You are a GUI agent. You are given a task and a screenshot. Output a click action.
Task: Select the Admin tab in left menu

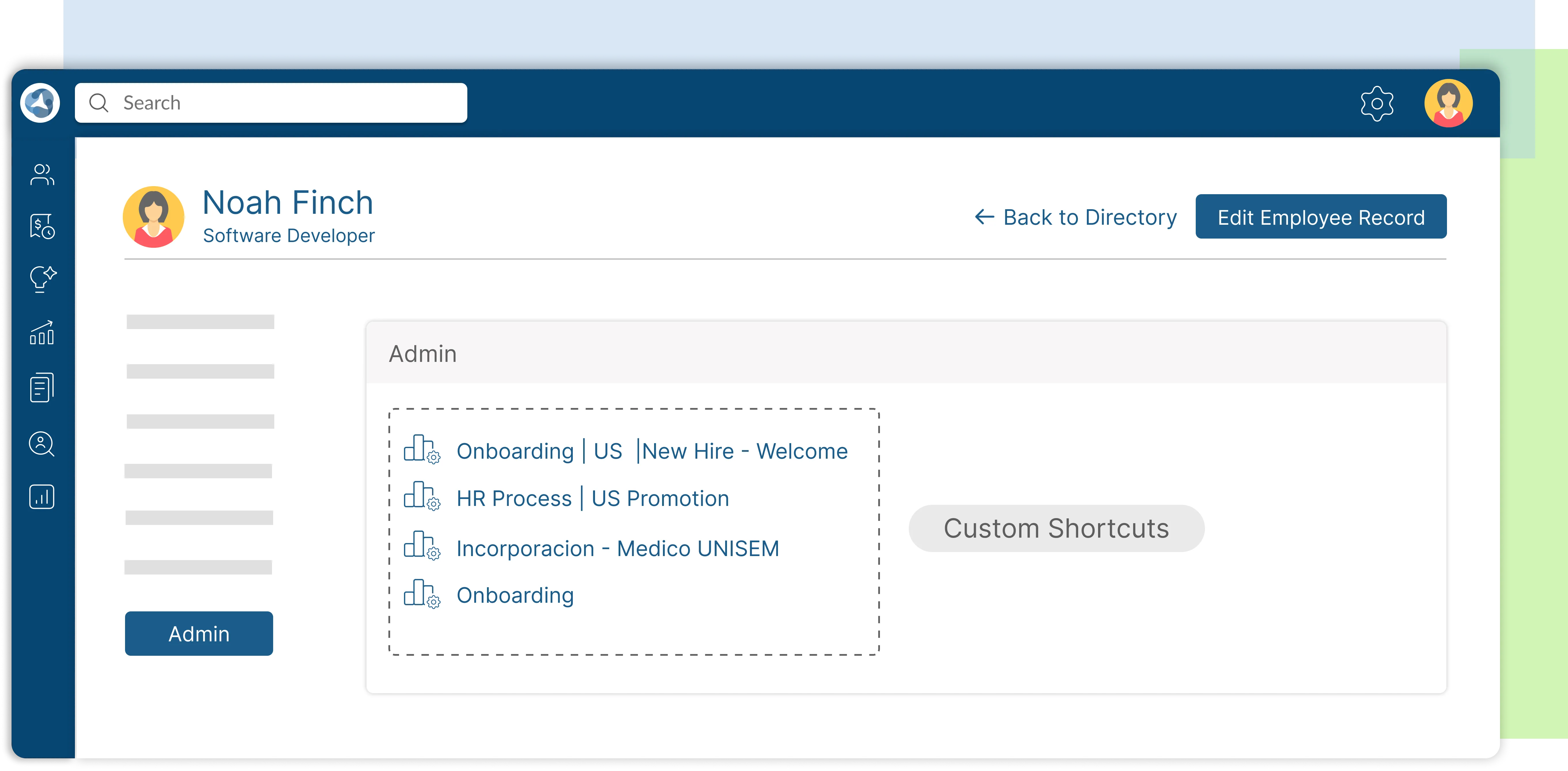(x=199, y=634)
